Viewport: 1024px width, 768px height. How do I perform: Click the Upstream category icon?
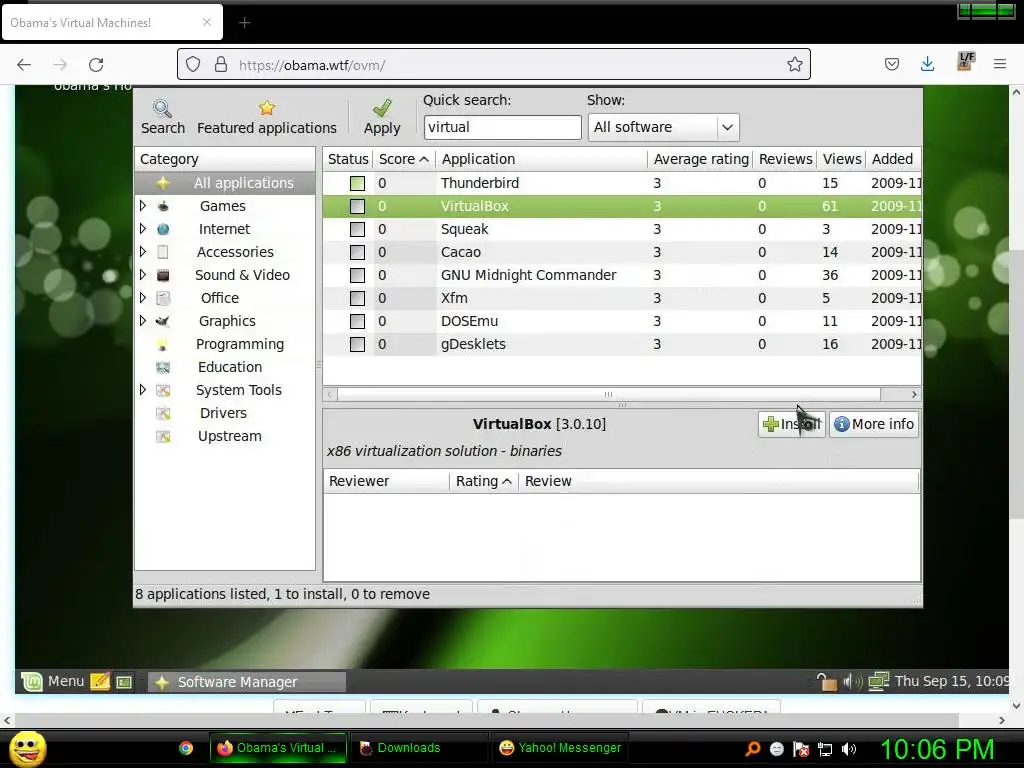point(163,436)
